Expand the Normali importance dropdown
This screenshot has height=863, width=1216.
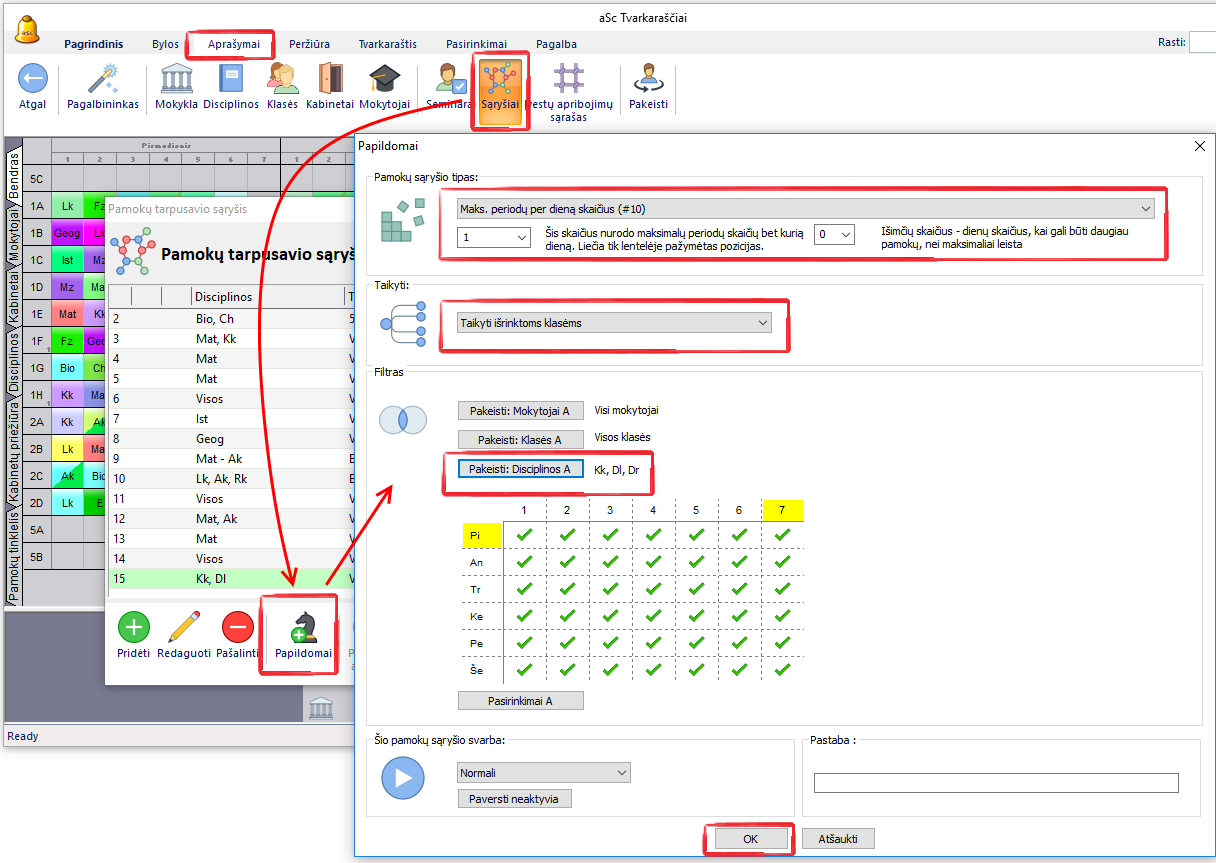pyautogui.click(x=622, y=773)
